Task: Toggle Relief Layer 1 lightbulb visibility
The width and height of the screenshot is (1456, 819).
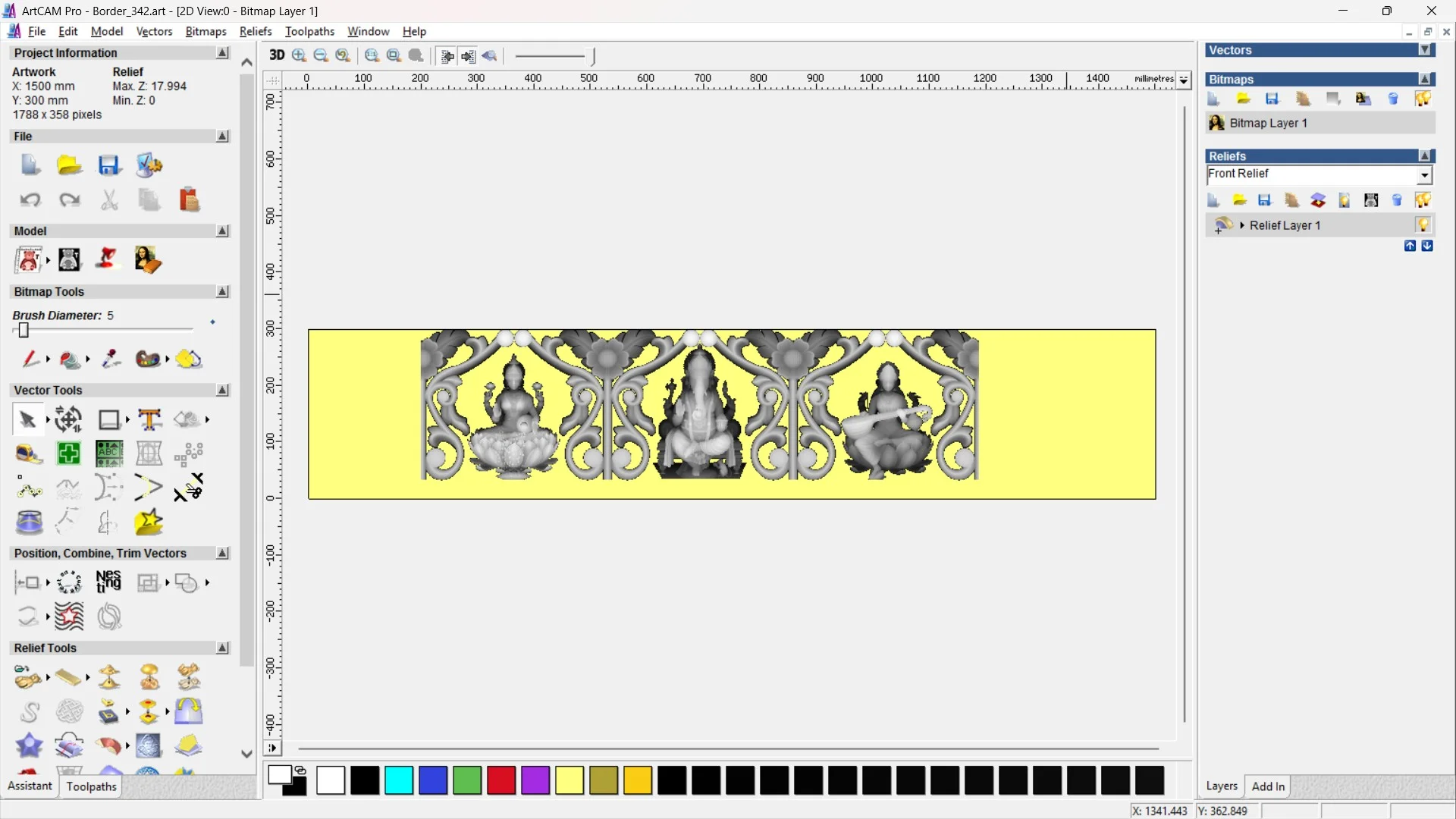Action: [1423, 225]
